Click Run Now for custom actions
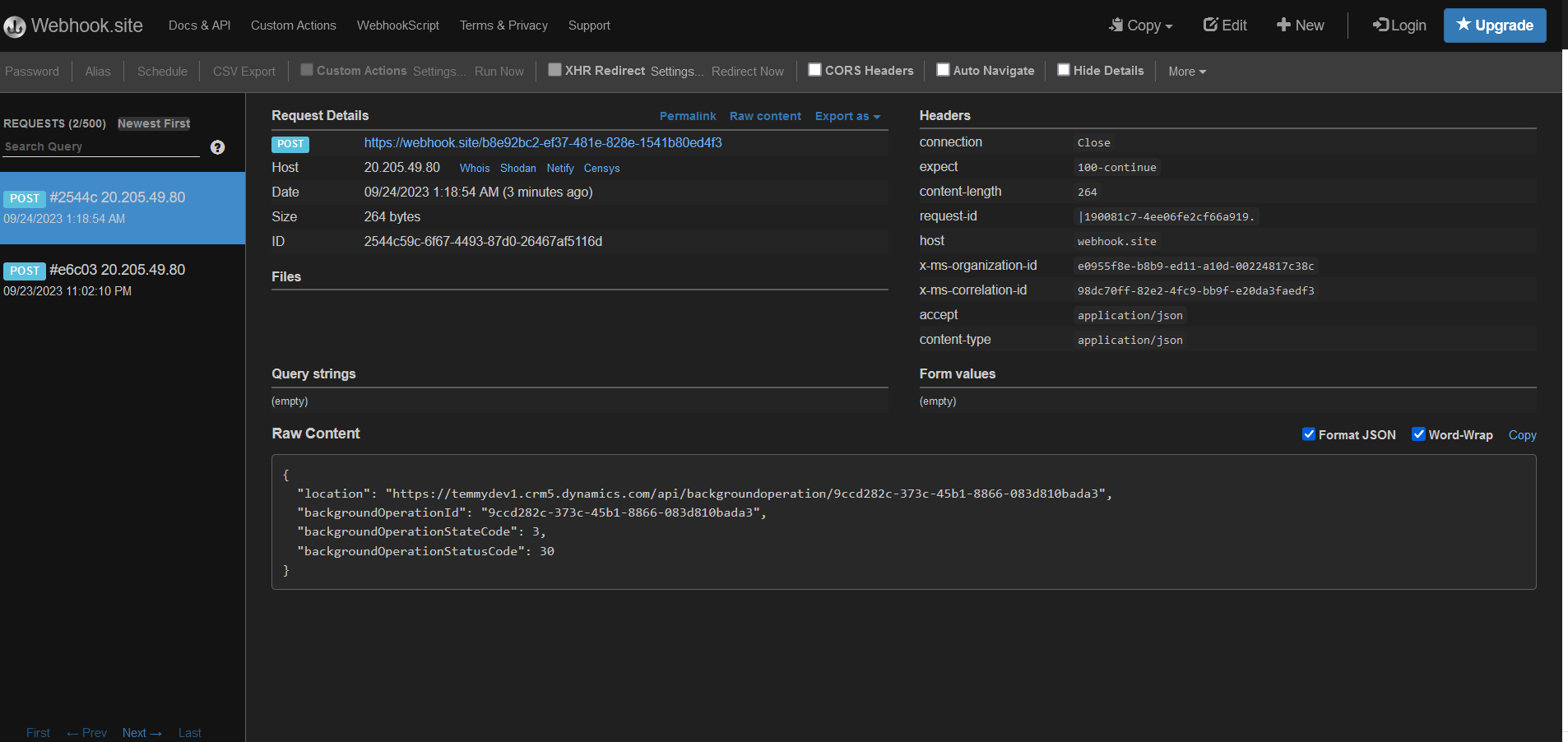 (499, 72)
